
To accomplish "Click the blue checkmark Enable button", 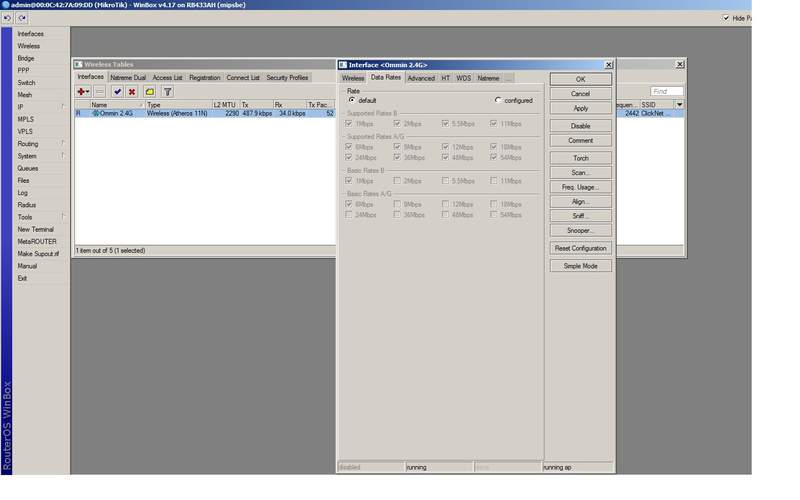I will click(x=117, y=92).
